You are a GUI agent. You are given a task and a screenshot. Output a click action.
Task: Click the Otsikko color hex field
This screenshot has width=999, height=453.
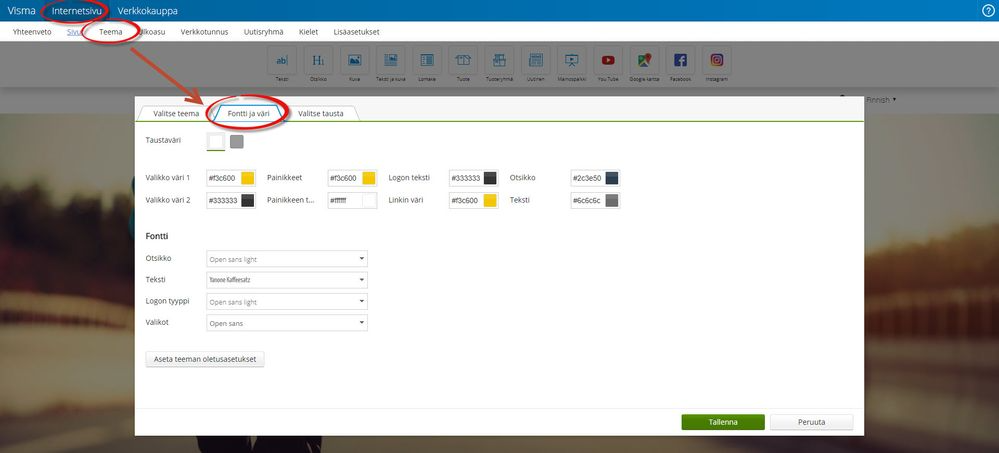click(587, 178)
